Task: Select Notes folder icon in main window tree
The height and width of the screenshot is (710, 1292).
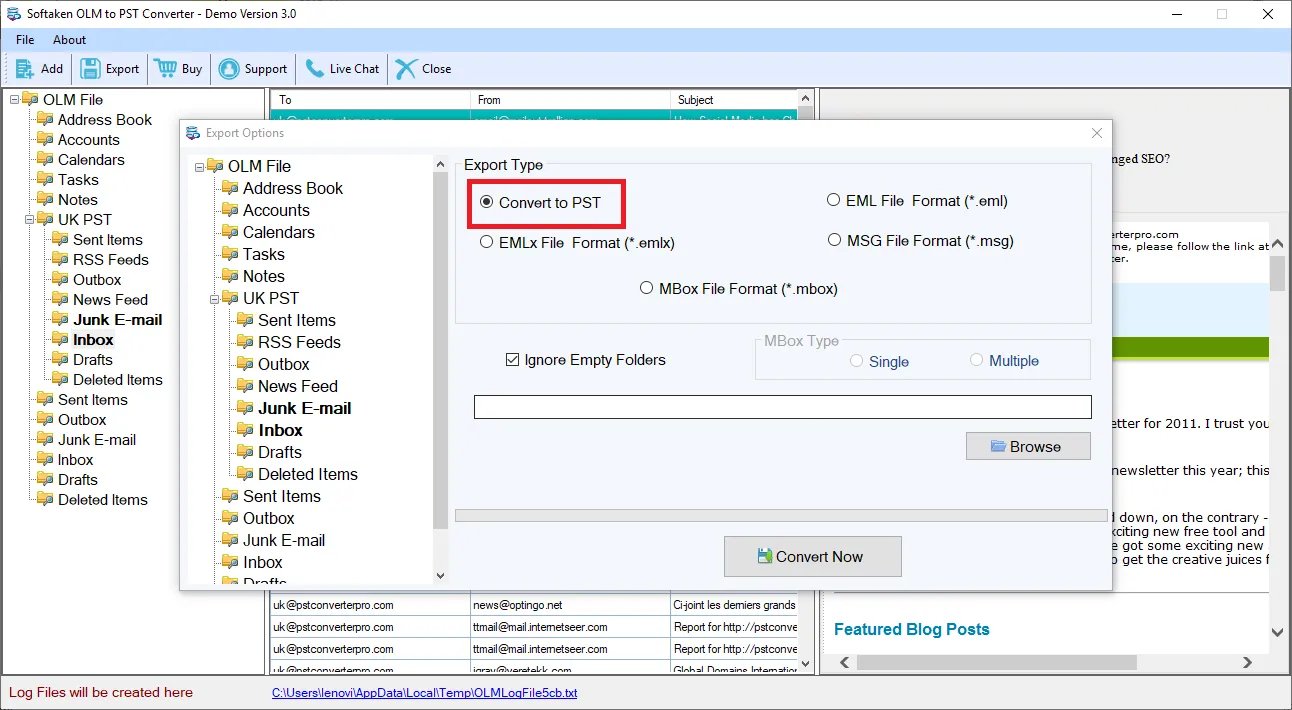Action: coord(45,200)
